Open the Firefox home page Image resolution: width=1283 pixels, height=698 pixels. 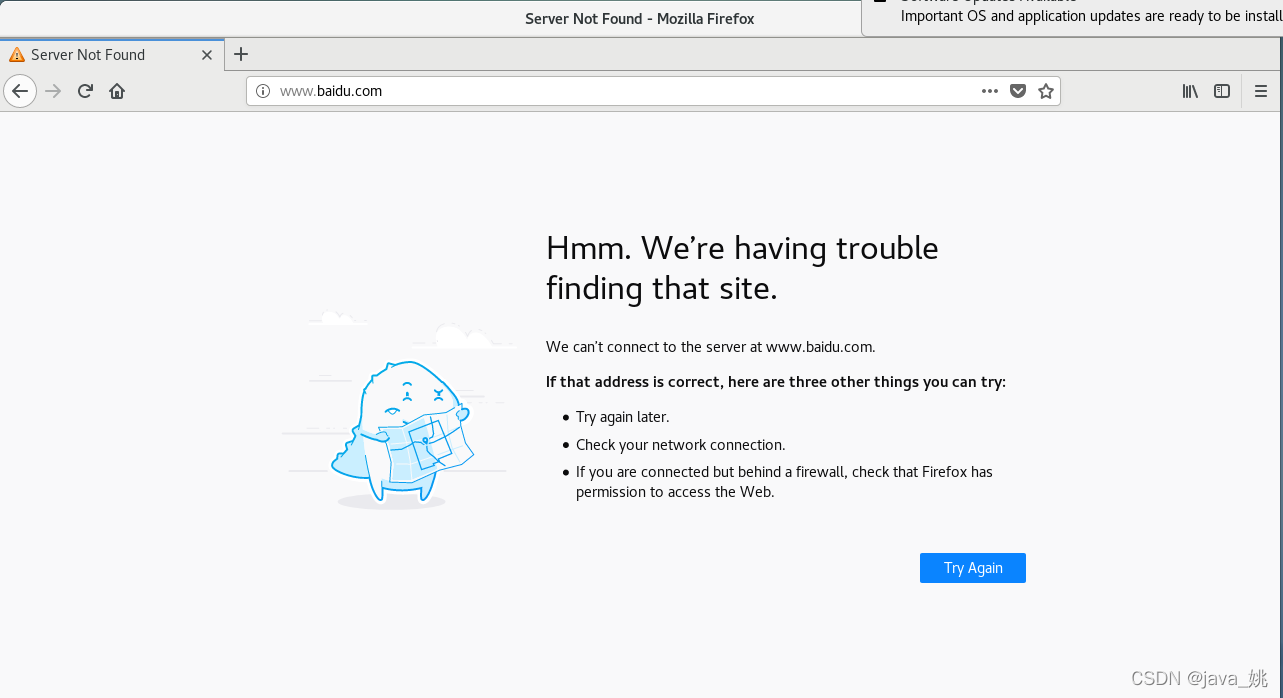[x=117, y=91]
